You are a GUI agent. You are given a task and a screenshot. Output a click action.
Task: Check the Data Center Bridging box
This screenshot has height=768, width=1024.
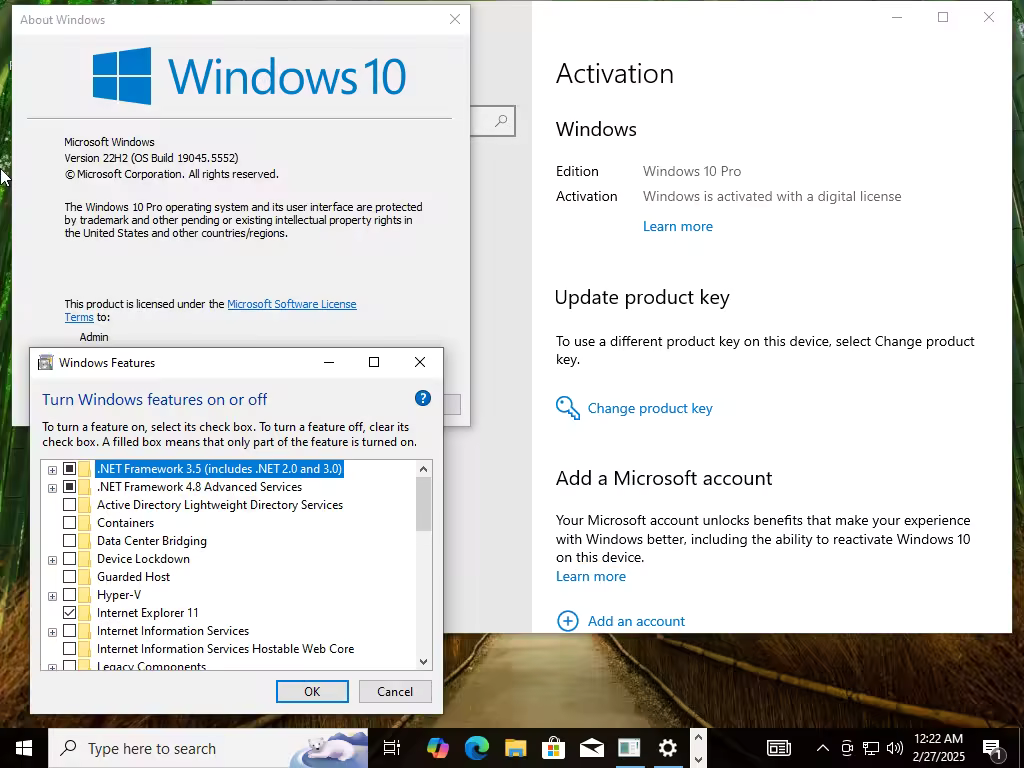69,541
